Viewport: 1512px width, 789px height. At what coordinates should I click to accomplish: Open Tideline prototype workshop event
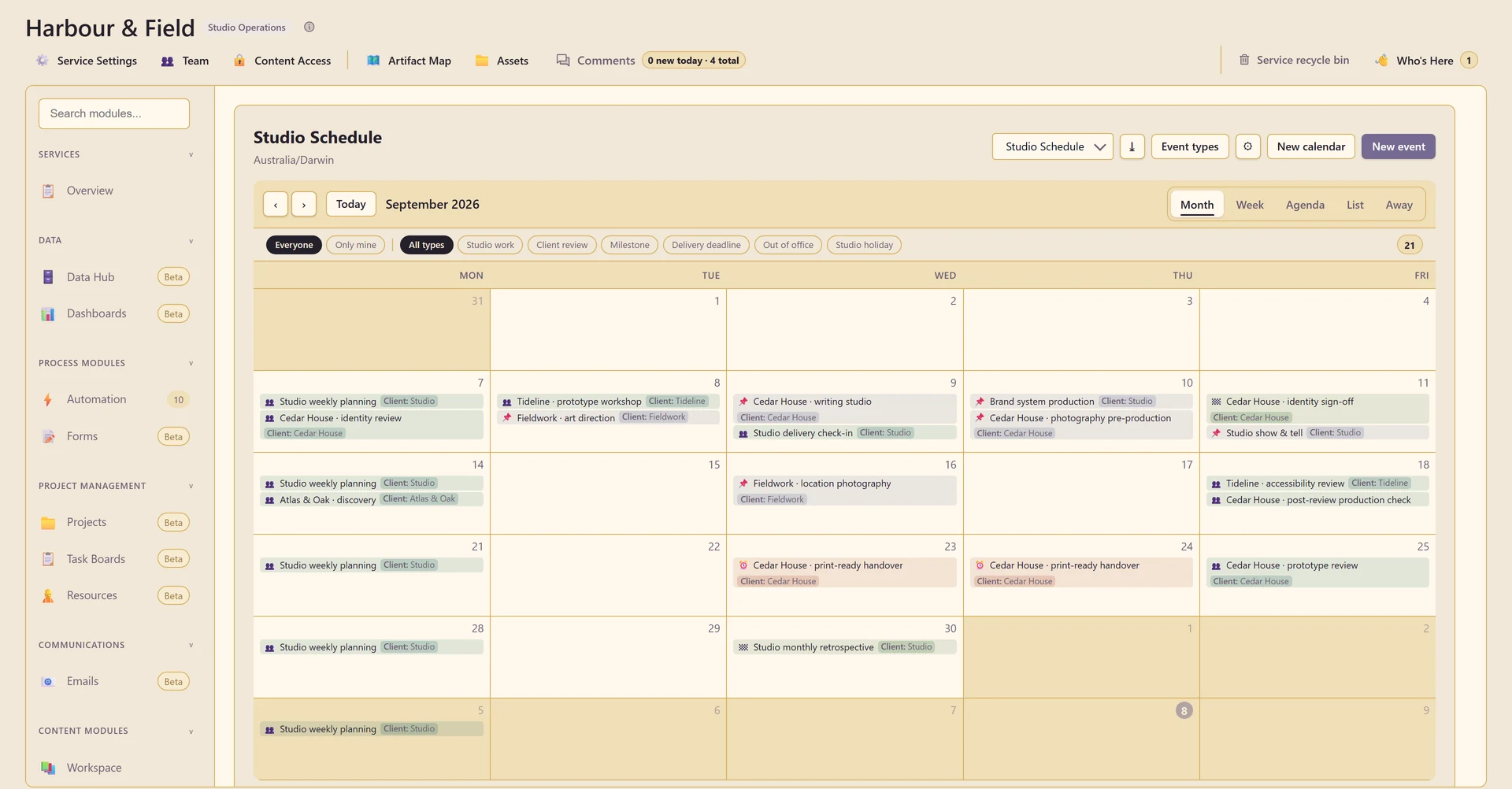pyautogui.click(x=608, y=402)
